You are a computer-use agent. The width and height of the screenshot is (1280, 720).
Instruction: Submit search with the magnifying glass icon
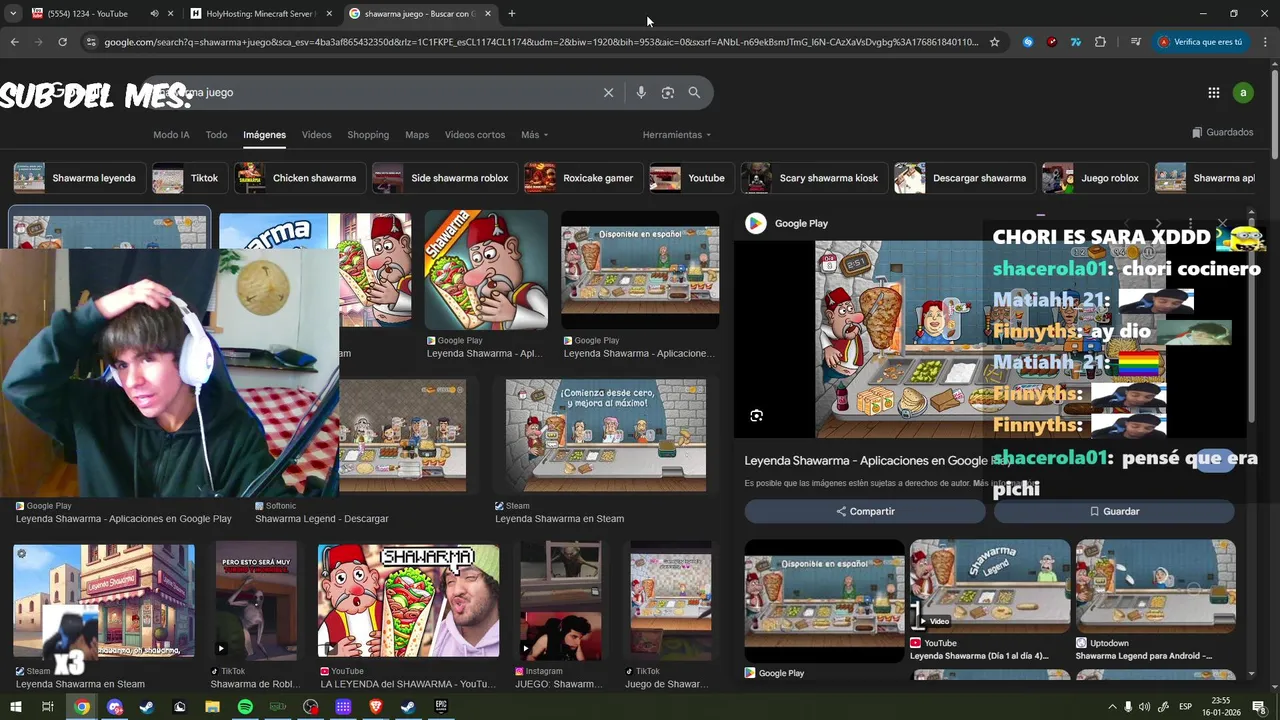click(x=694, y=92)
